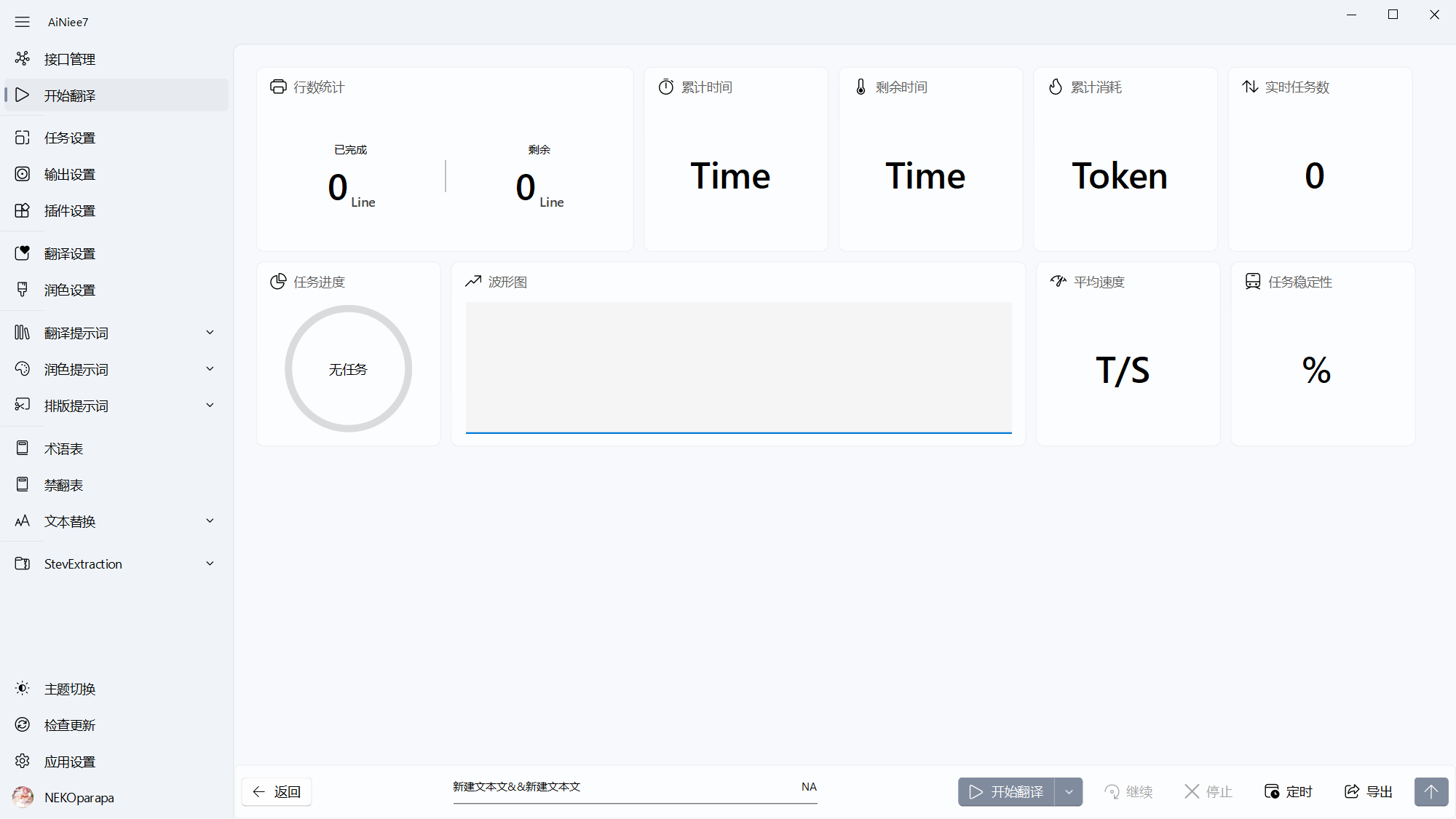The width and height of the screenshot is (1456, 819).
Task: Click the 翻译设置 heart icon
Action: click(23, 253)
